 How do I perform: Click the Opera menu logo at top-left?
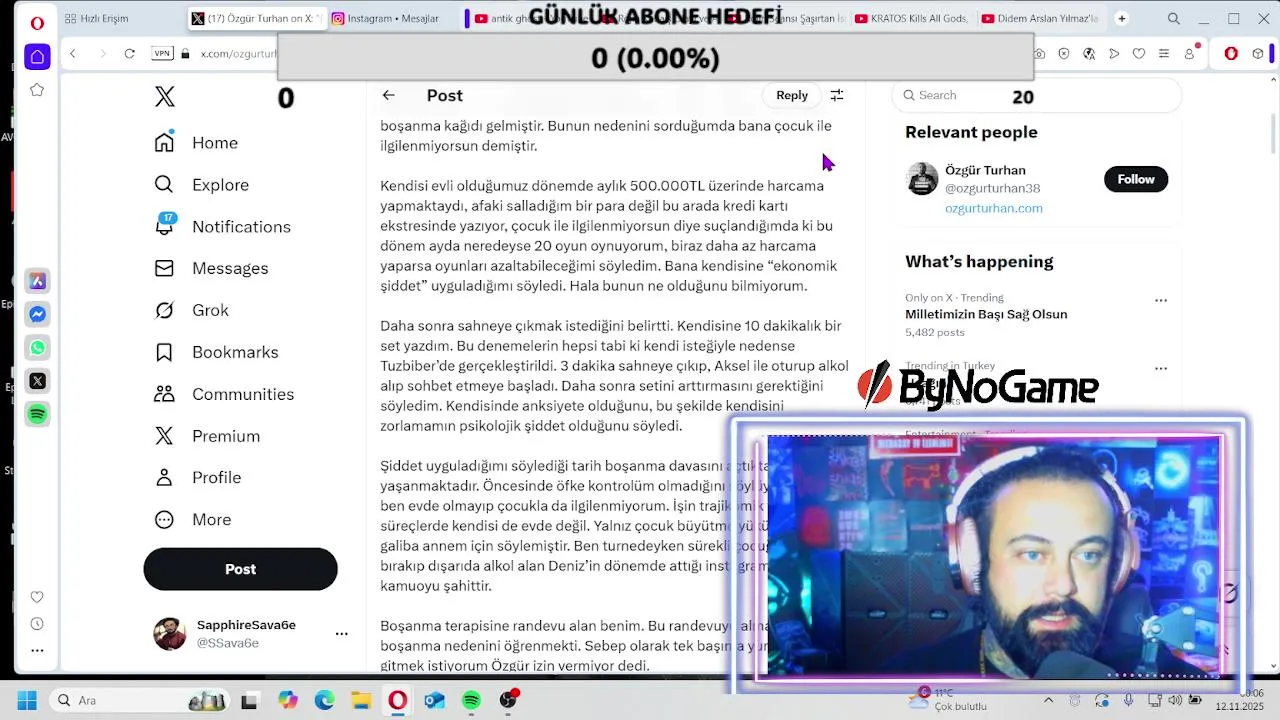pyautogui.click(x=37, y=21)
